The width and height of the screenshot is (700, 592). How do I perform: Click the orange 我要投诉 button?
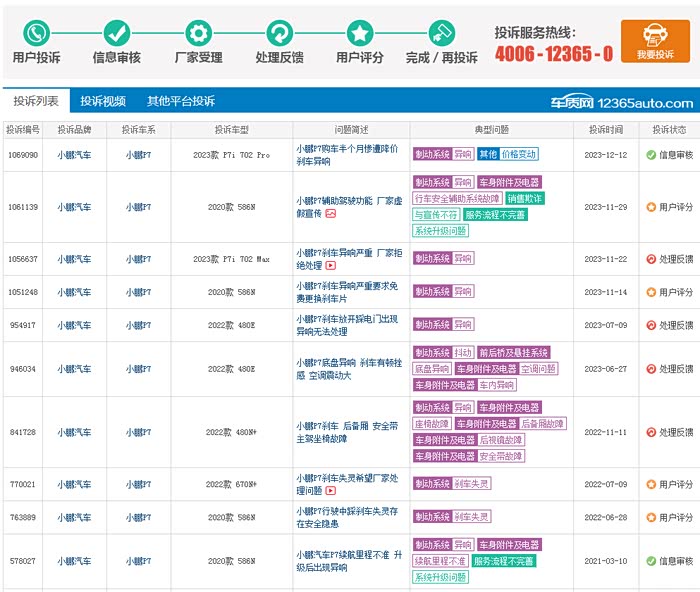pos(655,41)
